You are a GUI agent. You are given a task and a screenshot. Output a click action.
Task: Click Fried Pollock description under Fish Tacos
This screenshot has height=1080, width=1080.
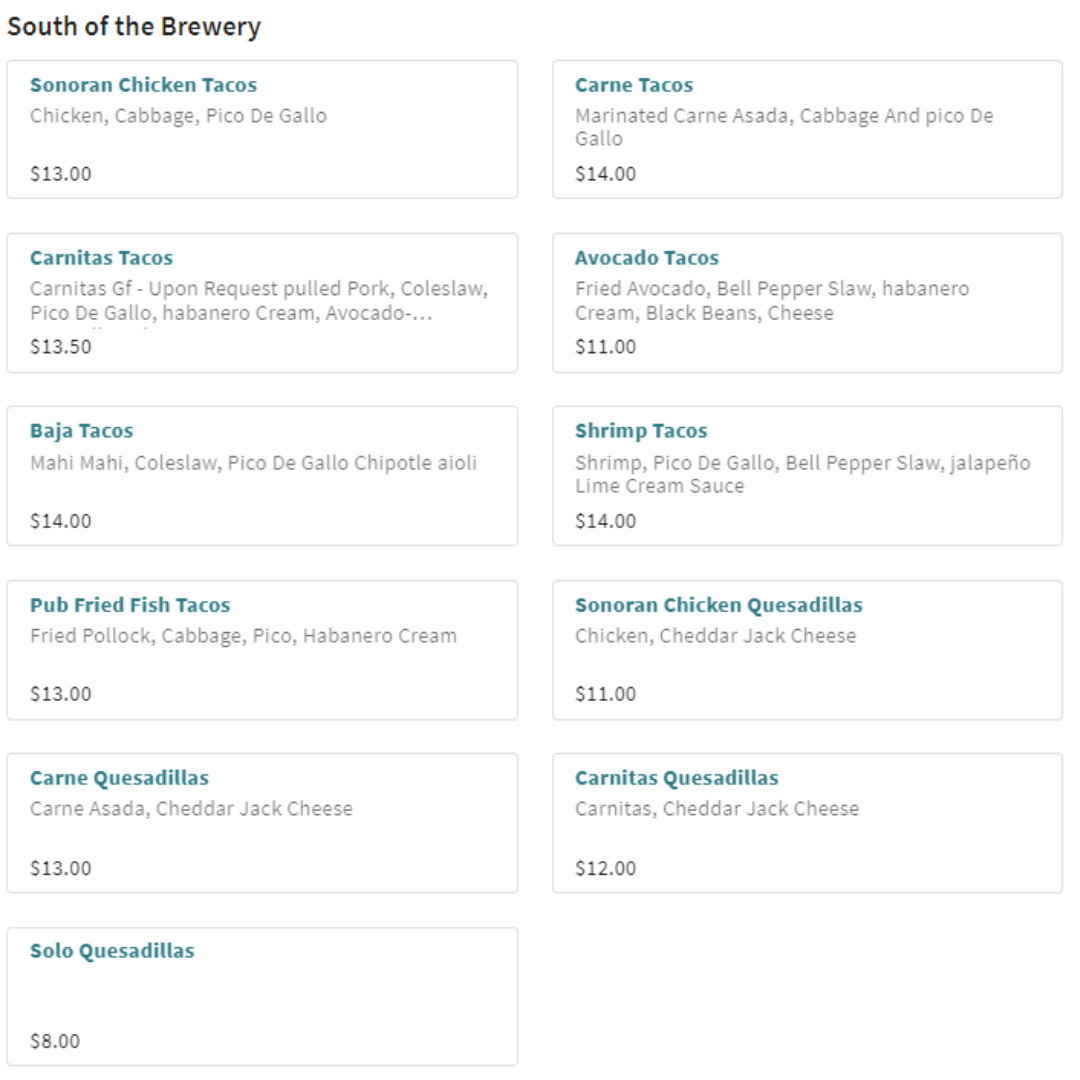point(243,636)
